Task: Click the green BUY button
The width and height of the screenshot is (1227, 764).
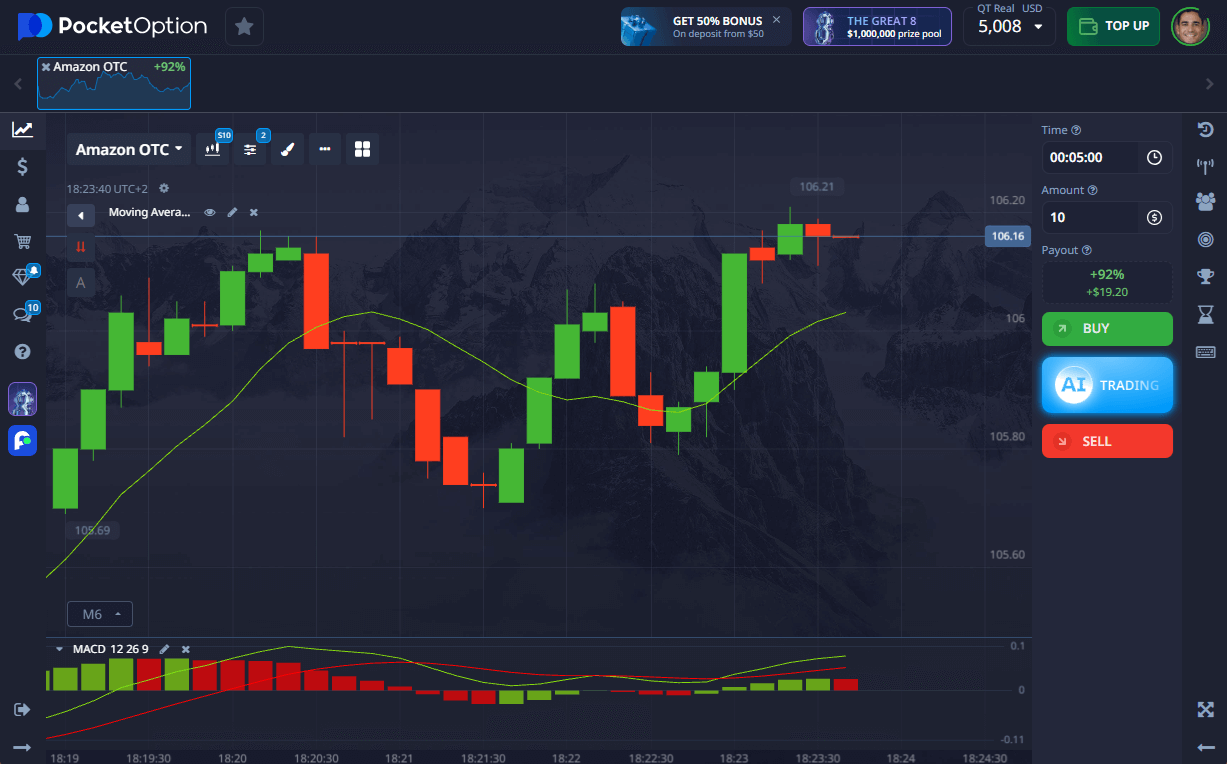Action: 1107,329
